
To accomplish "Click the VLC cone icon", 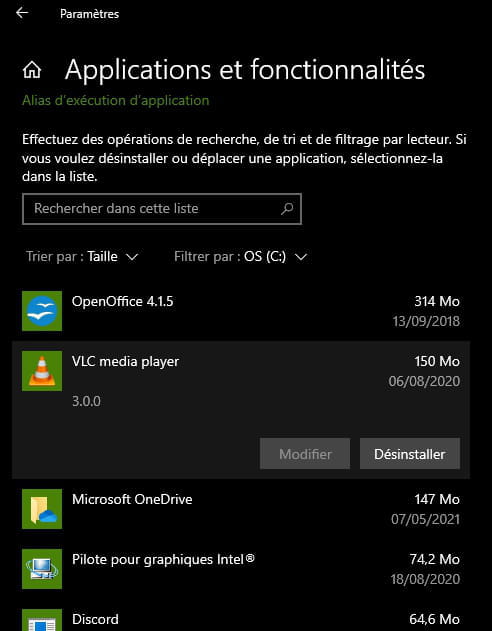I will (42, 371).
